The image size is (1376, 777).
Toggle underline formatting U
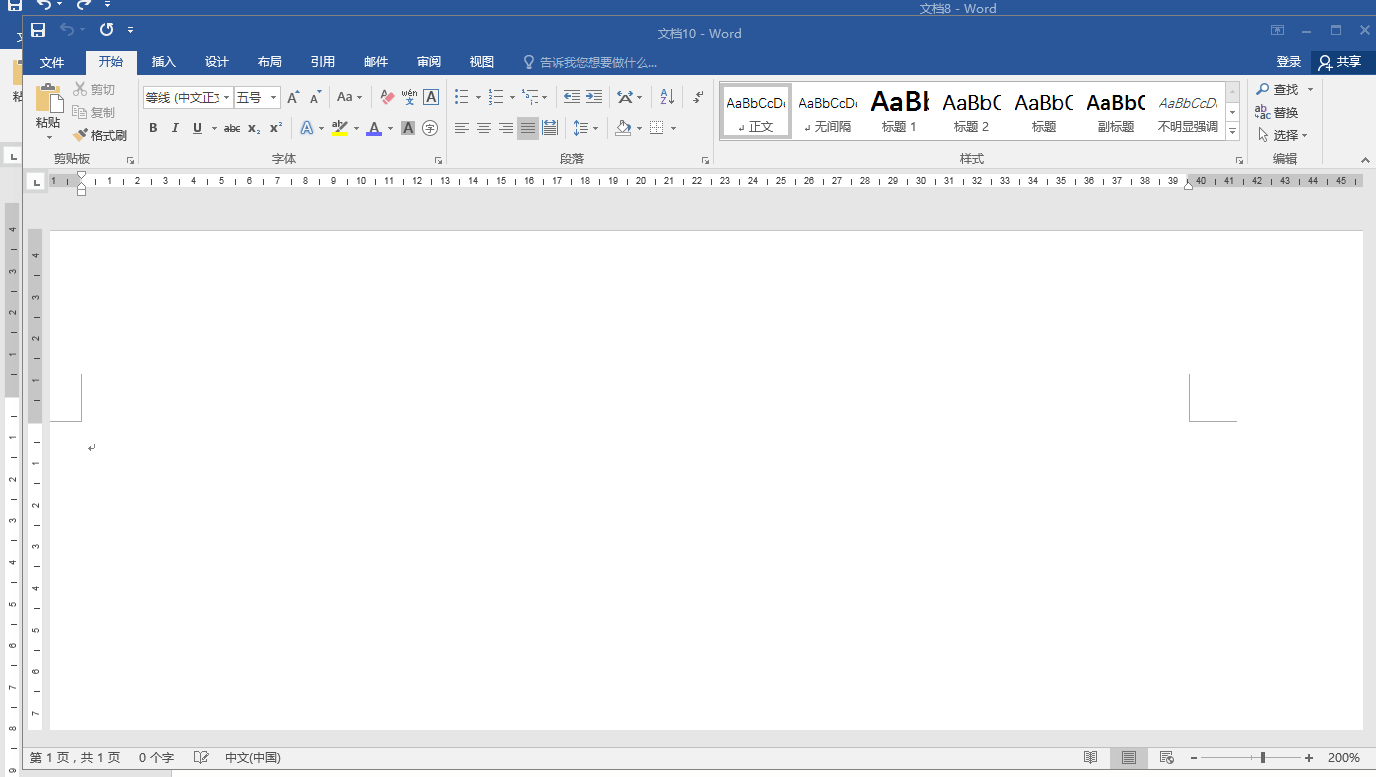tap(198, 128)
